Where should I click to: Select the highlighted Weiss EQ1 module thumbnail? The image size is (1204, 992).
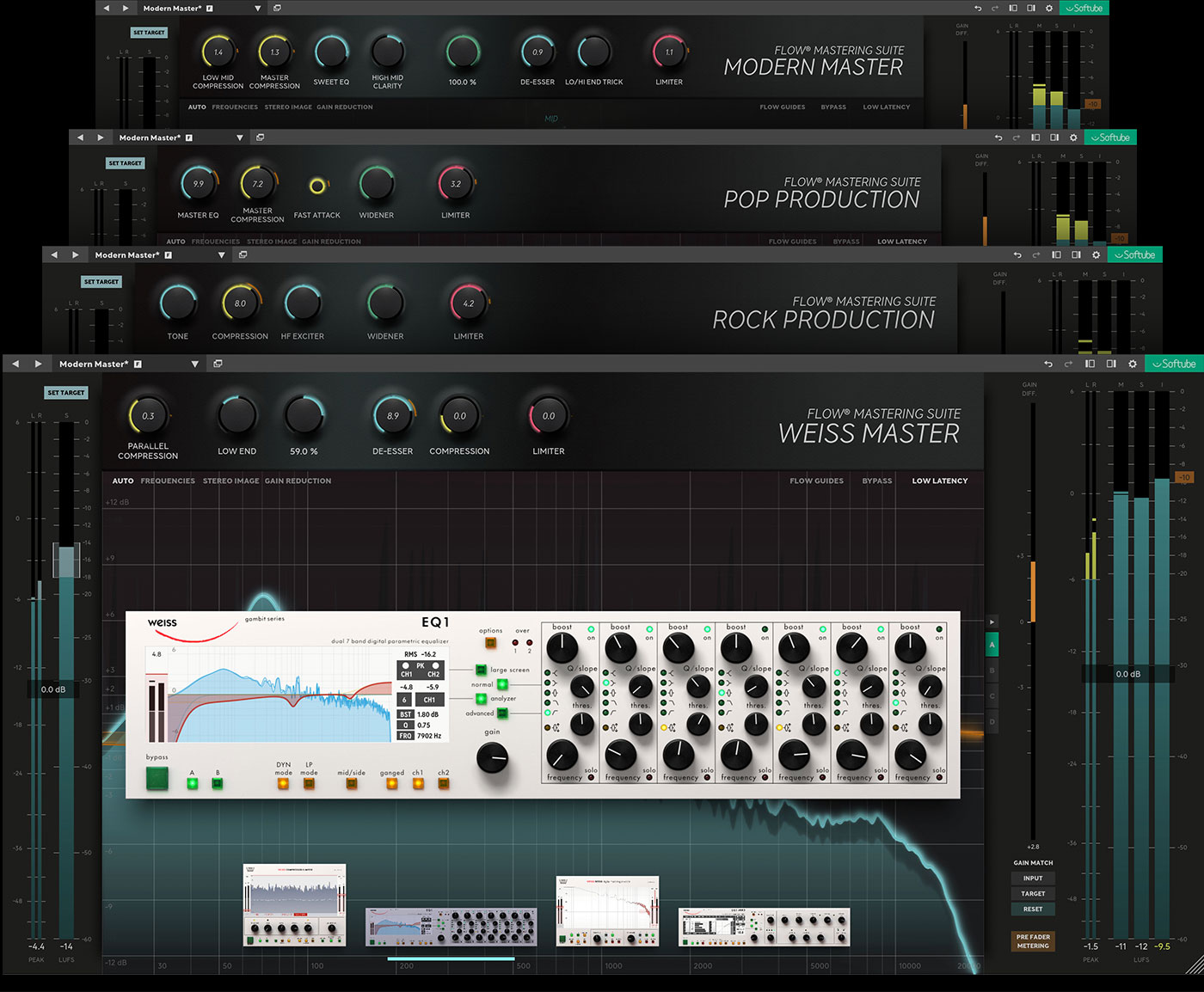tap(451, 928)
